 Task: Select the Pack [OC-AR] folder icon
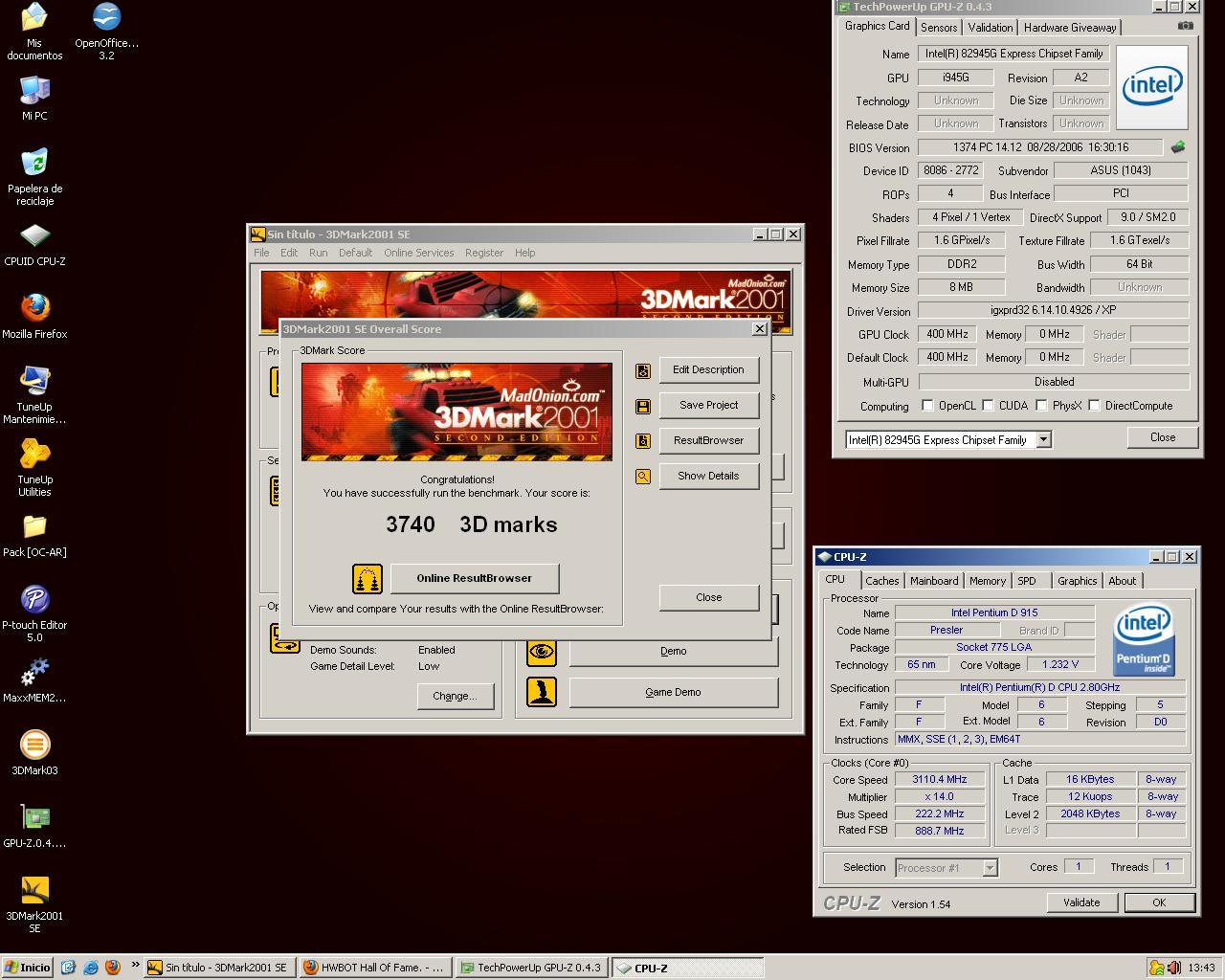pyautogui.click(x=34, y=535)
